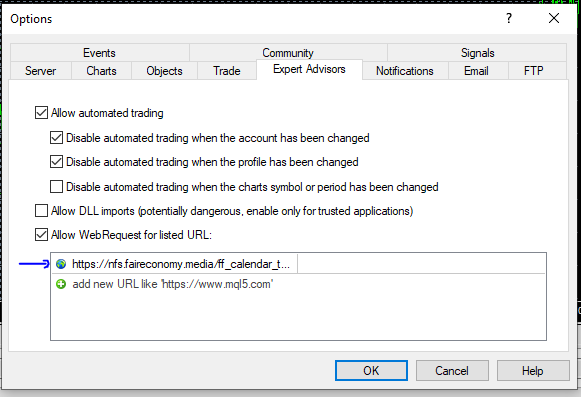Uncheck Allow WebRequest for listed URL

tap(41, 235)
